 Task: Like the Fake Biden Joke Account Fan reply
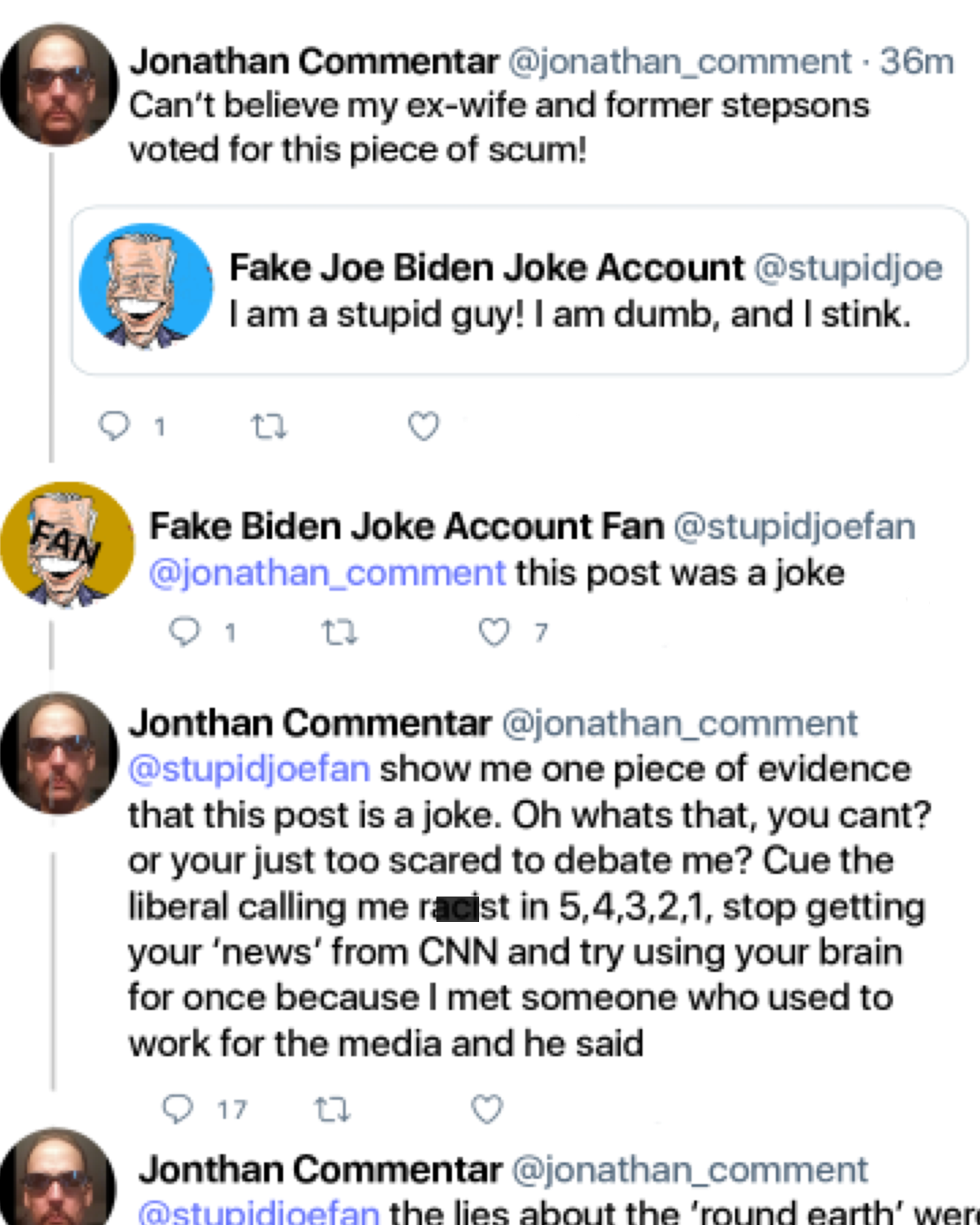coord(495,632)
